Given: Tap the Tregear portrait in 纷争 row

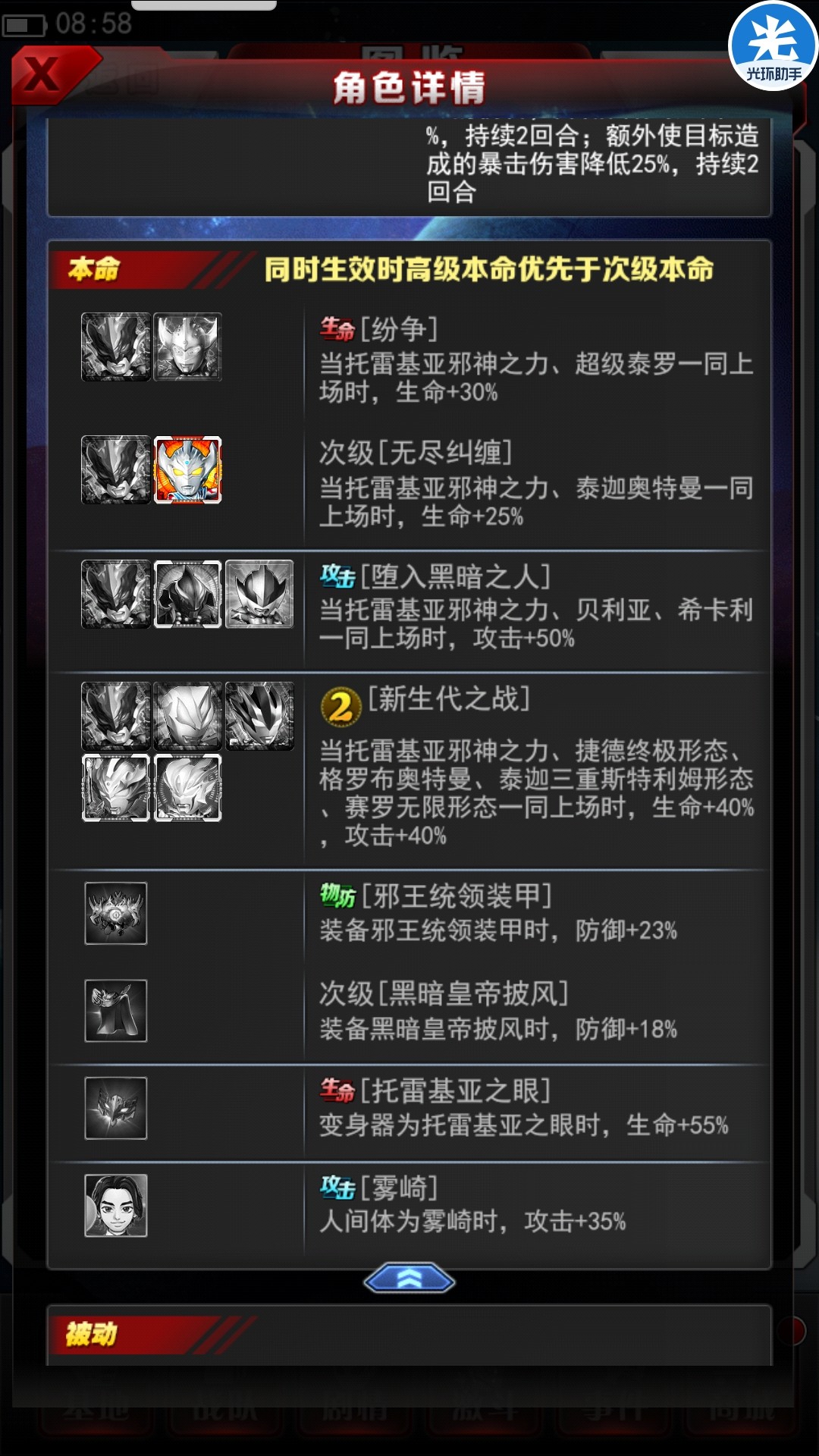Looking at the screenshot, I should point(116,347).
